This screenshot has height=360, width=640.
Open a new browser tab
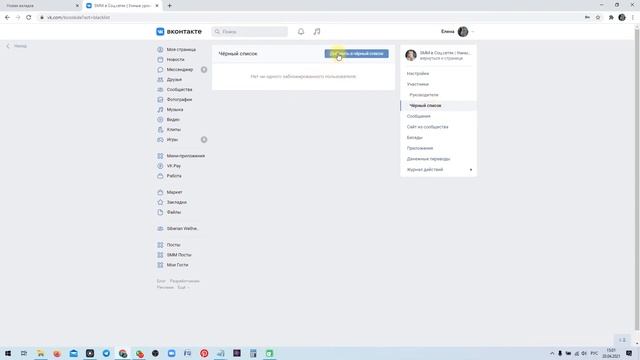169,6
